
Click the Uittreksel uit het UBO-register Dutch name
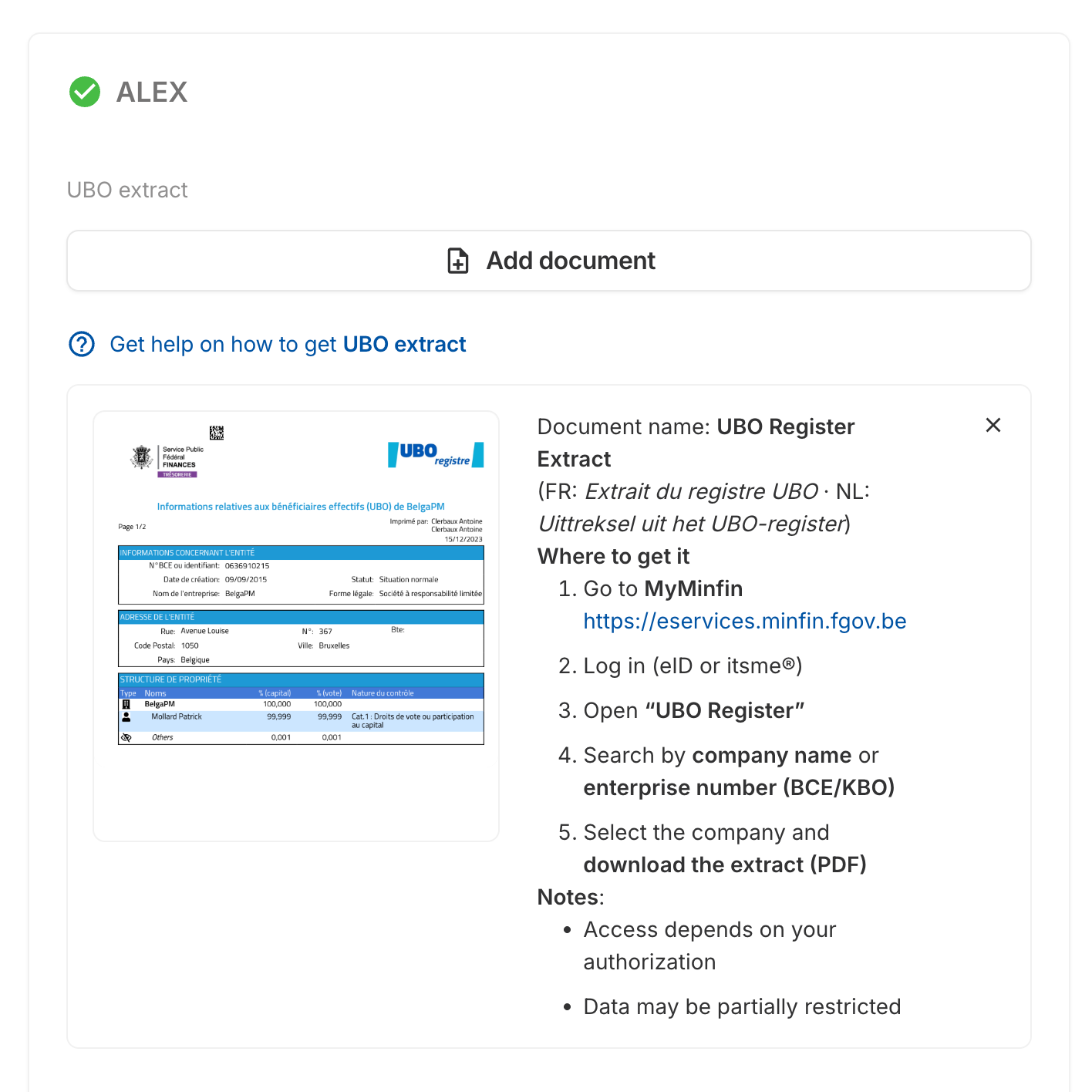click(692, 524)
